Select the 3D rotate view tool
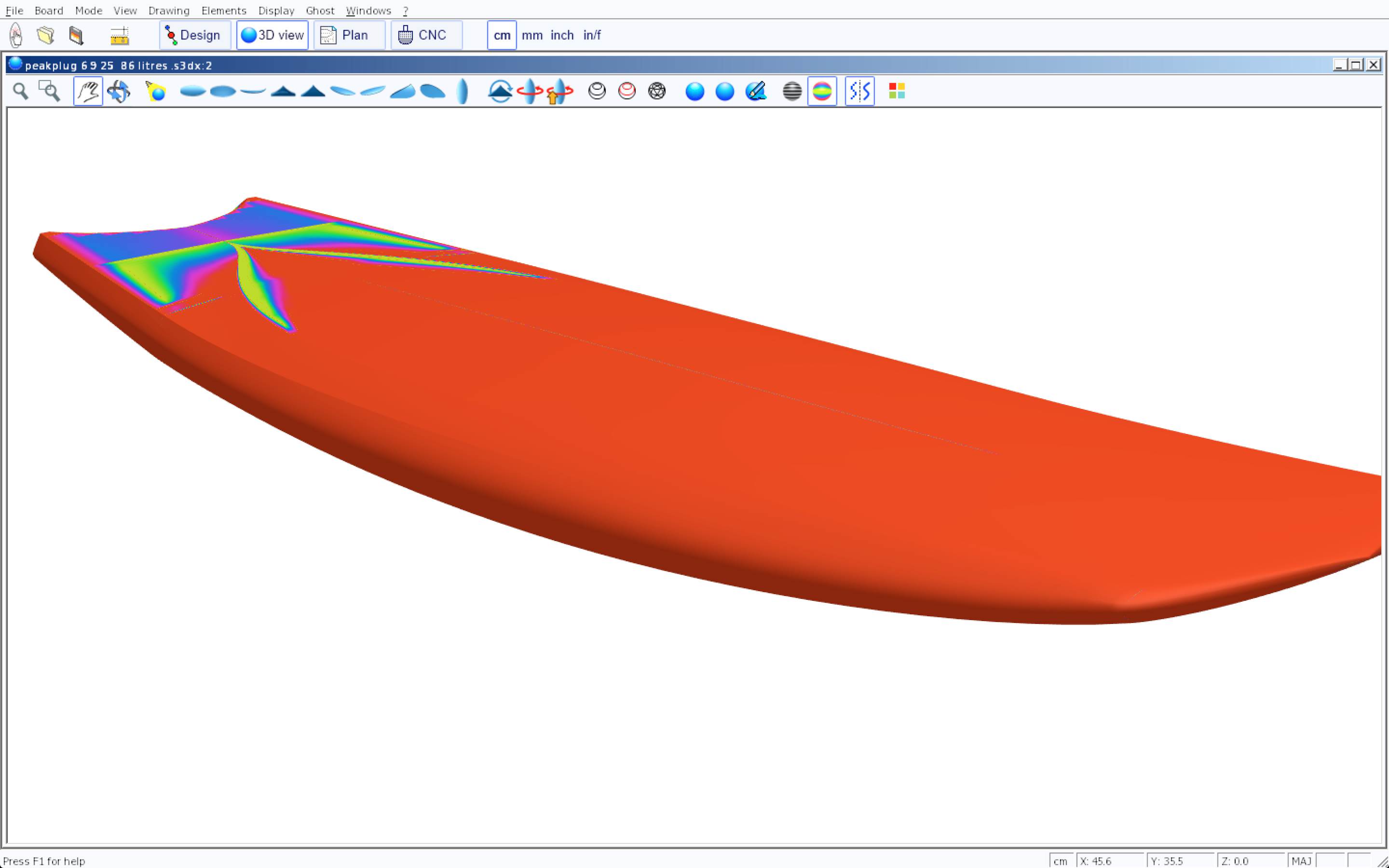The width and height of the screenshot is (1389, 868). coord(119,91)
